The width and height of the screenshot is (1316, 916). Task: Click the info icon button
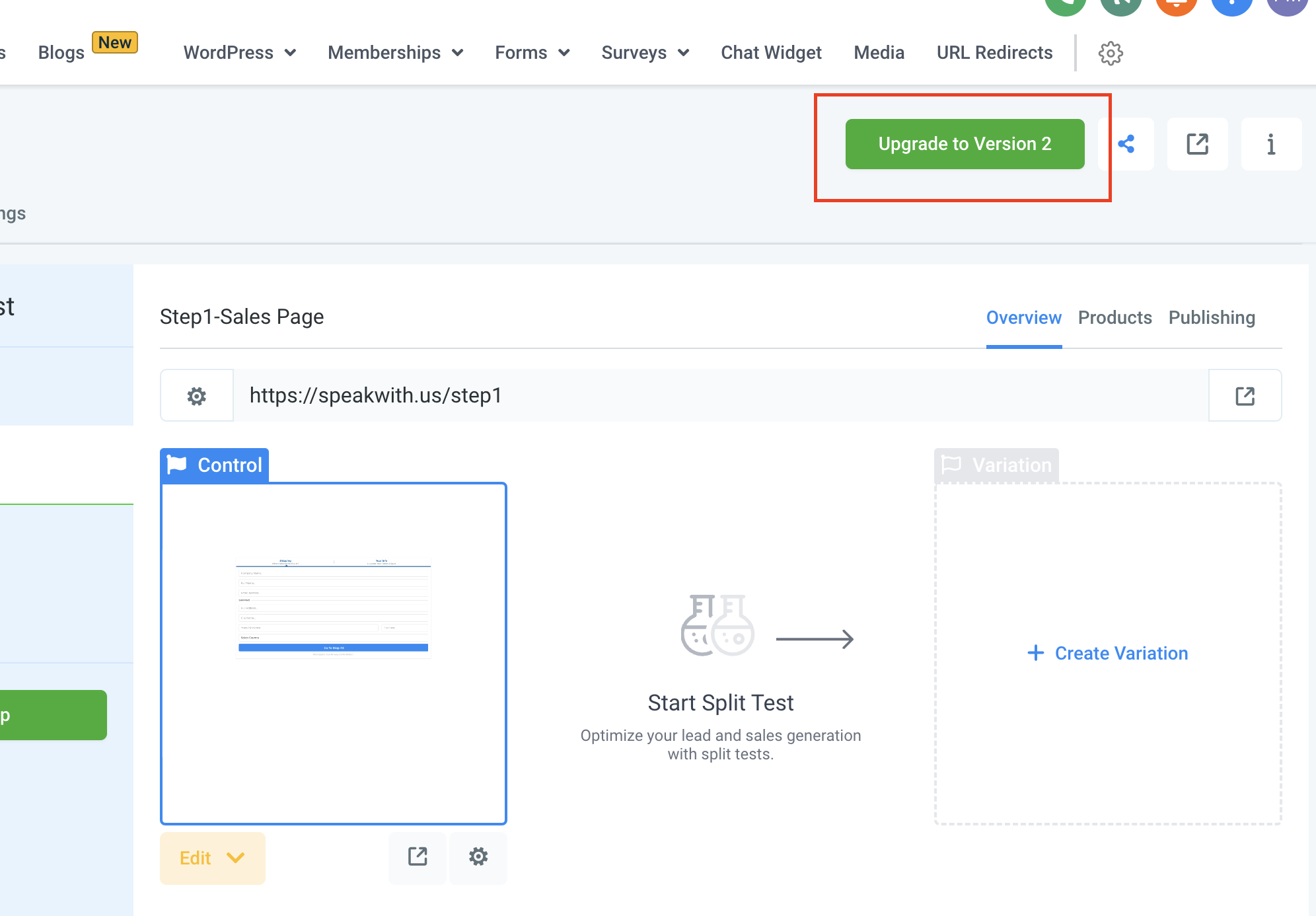click(x=1270, y=144)
